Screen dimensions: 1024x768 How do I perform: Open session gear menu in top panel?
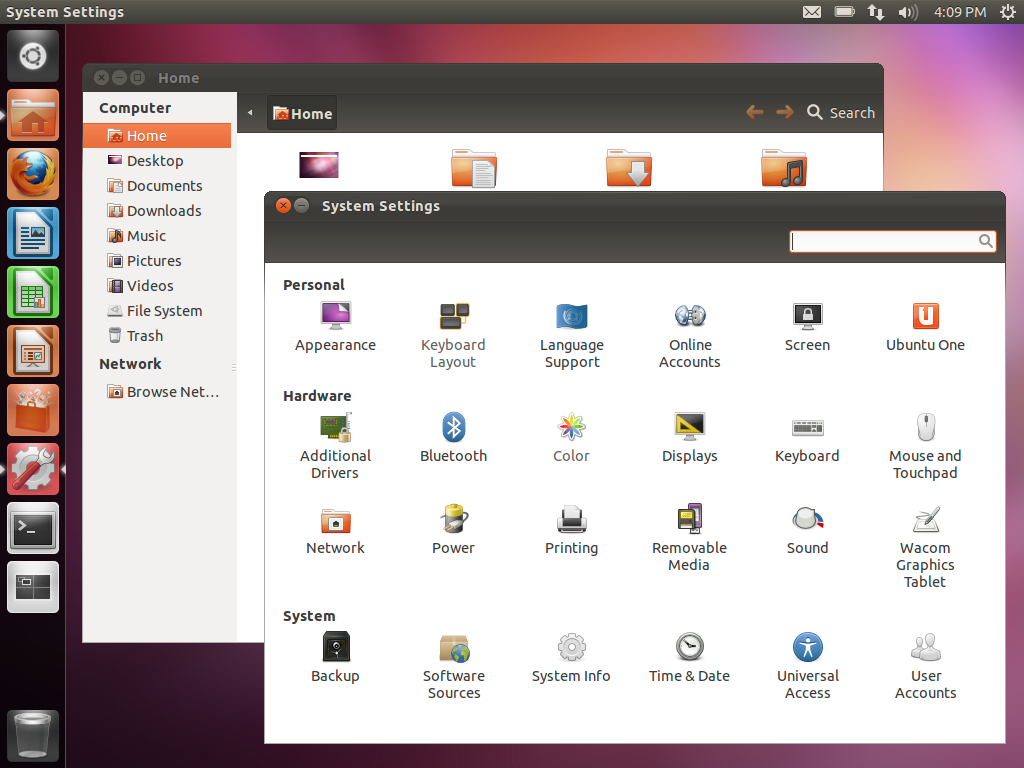[1008, 12]
